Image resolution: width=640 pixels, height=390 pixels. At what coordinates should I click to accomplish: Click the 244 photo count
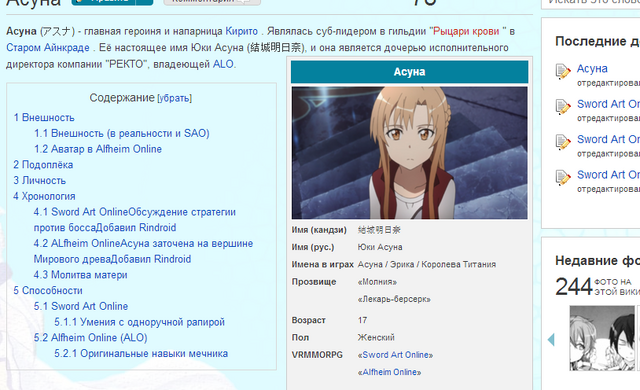click(x=574, y=286)
